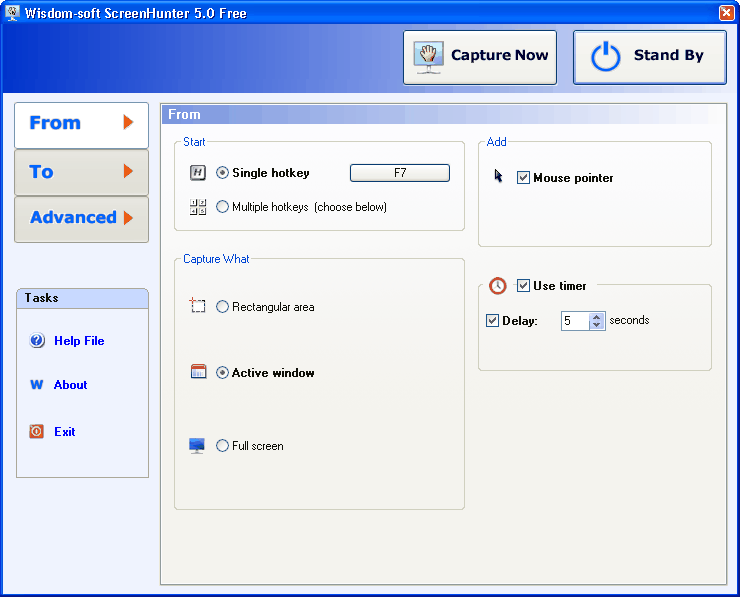Toggle the Delay checkbox

[x=492, y=321]
